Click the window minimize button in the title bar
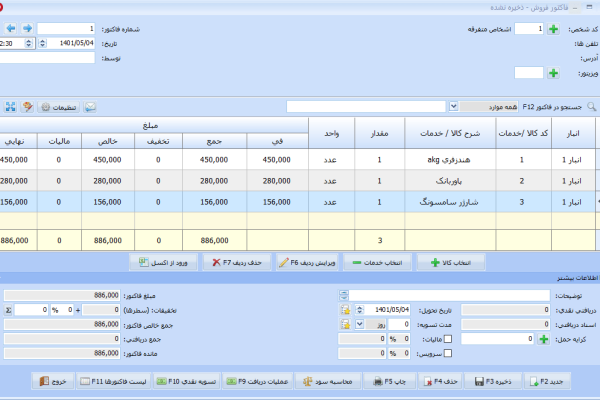This screenshot has height=400, width=600. point(575,8)
